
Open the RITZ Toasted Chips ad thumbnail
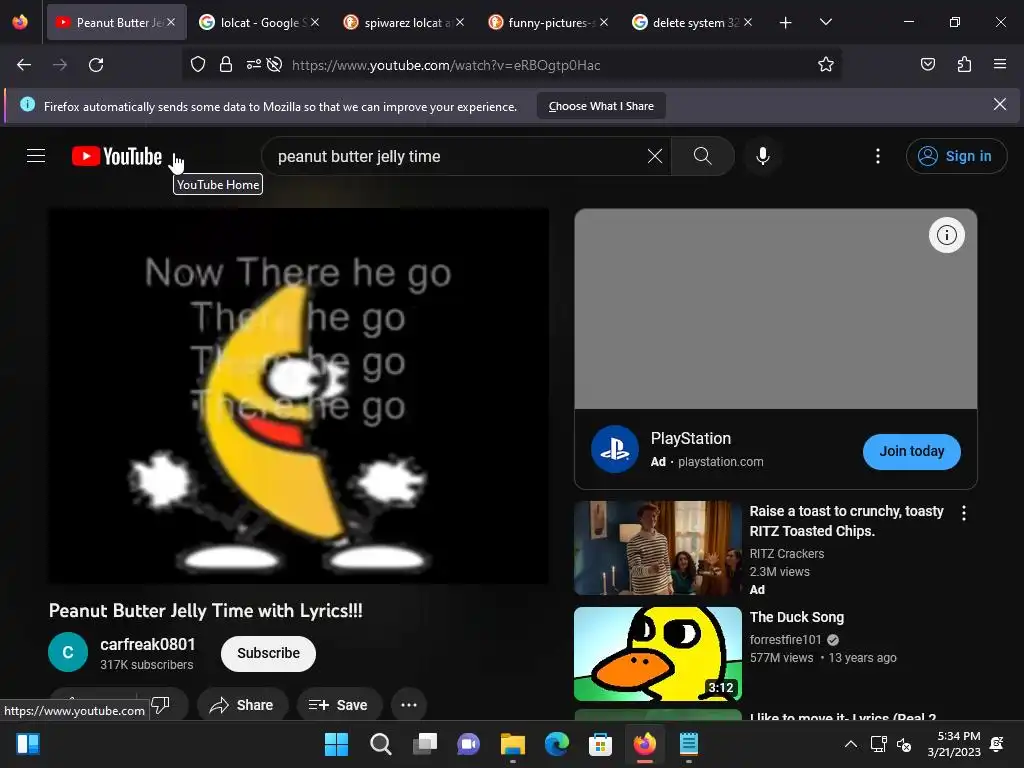pyautogui.click(x=658, y=548)
